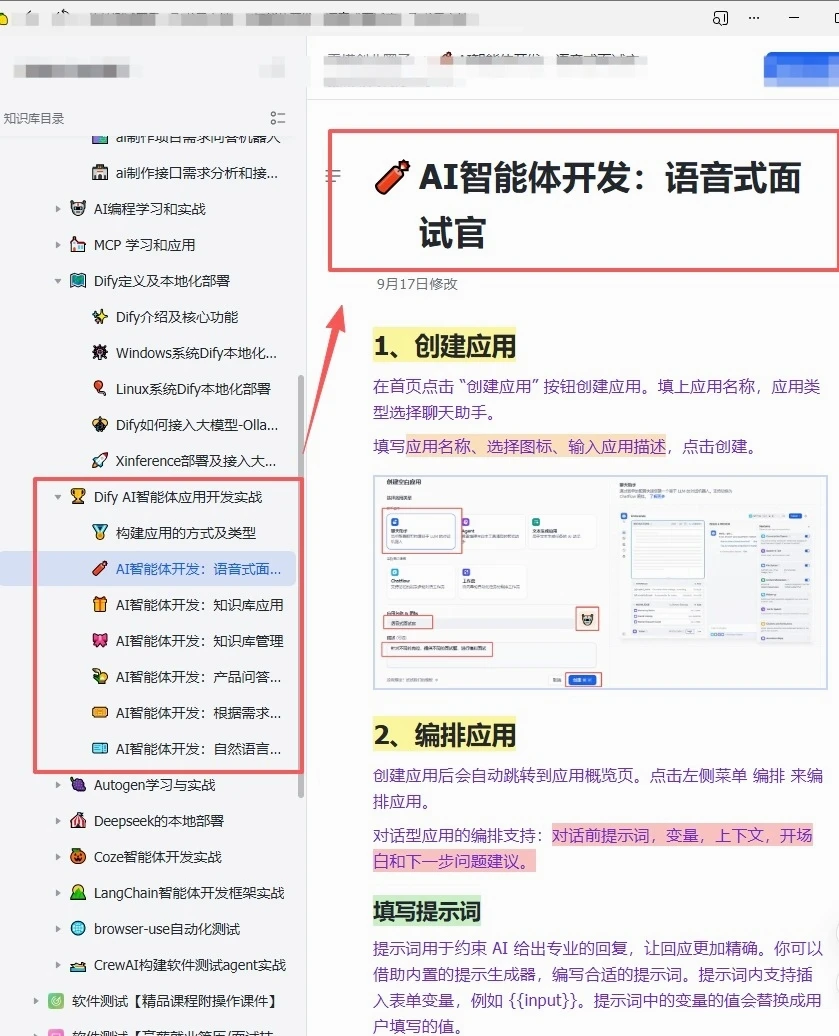839x1036 pixels.
Task: Click the search-in-page icon in the browser toolbar
Action: click(719, 17)
